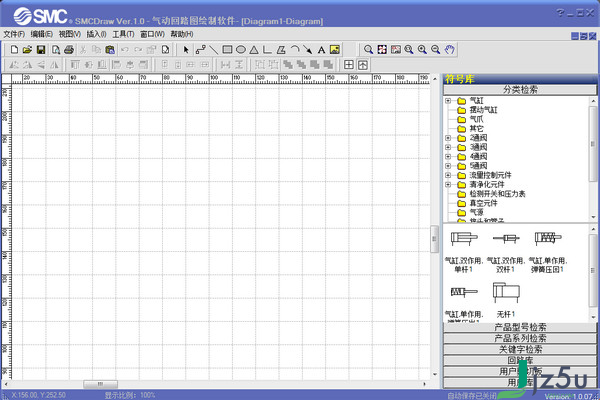Click the symbol tree scrollbar down arrow
Screen dimensions: 600x400
[593, 217]
